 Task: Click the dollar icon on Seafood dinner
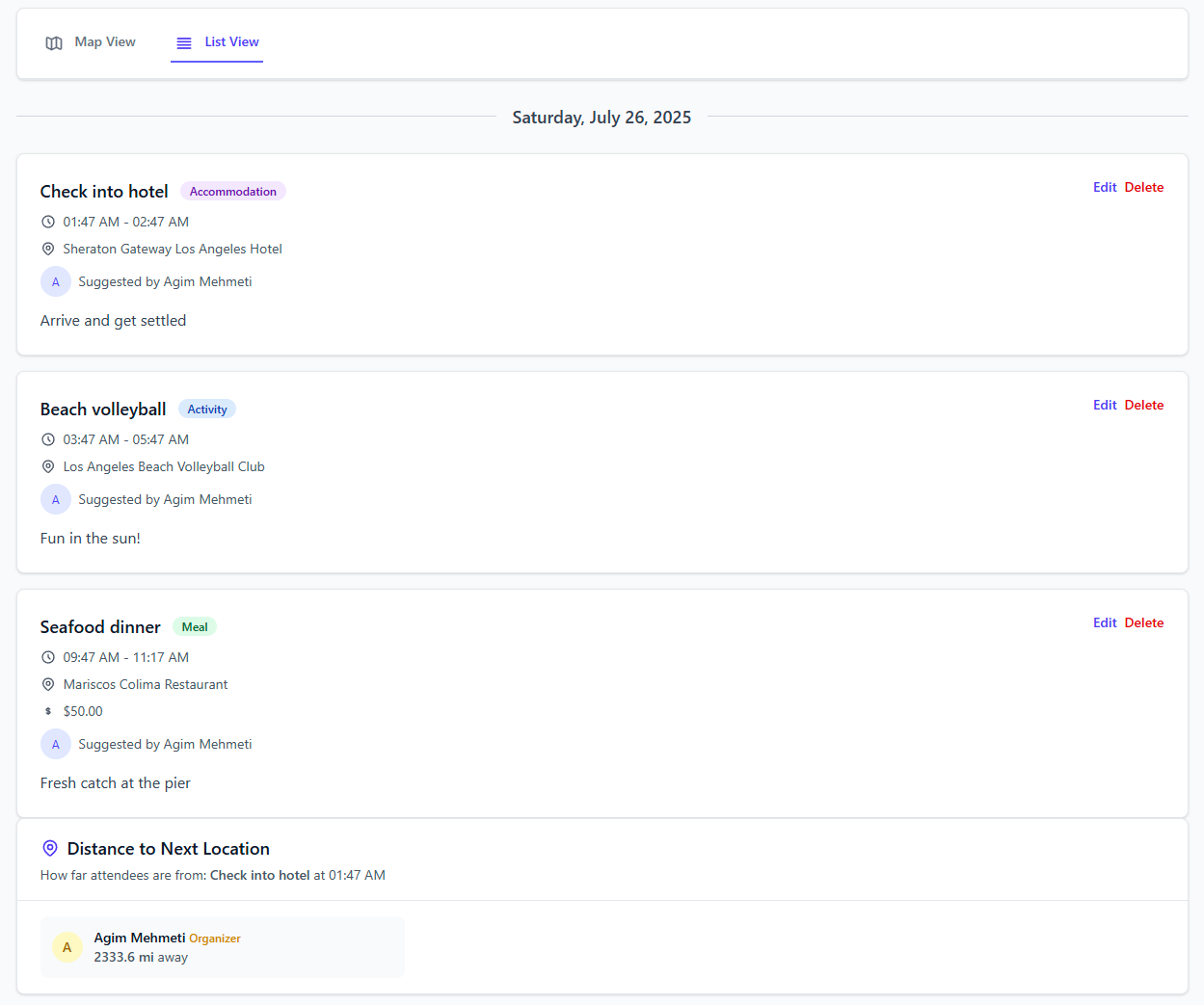coord(48,711)
